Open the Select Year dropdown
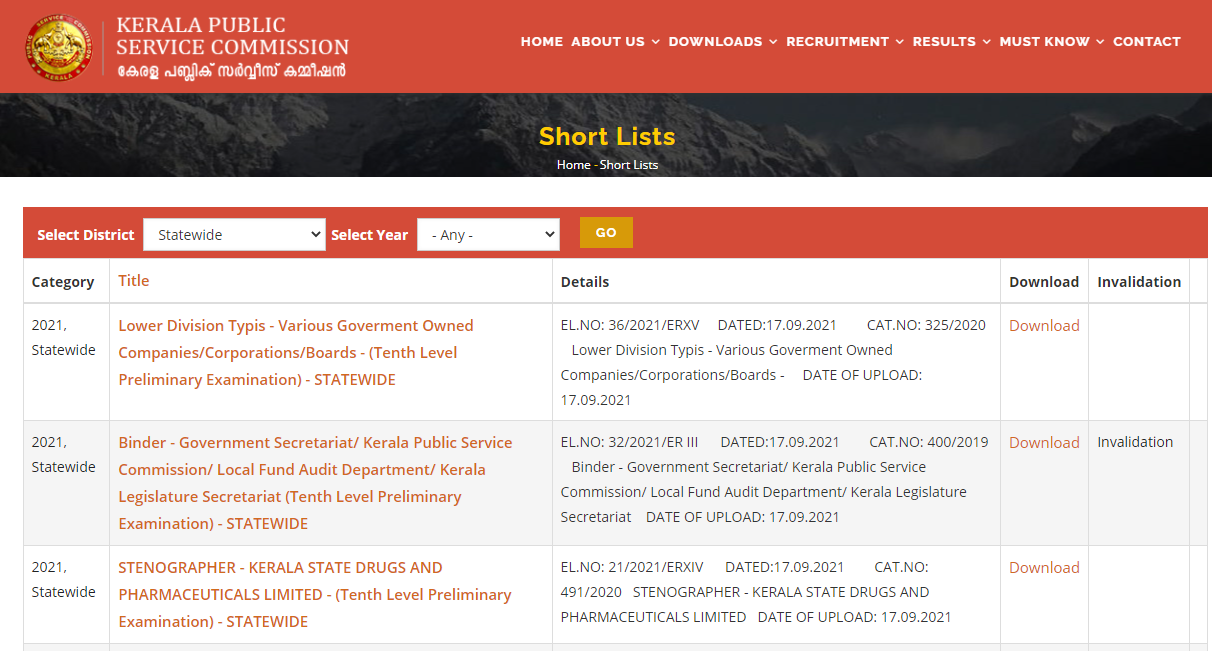1212x651 pixels. (x=488, y=235)
